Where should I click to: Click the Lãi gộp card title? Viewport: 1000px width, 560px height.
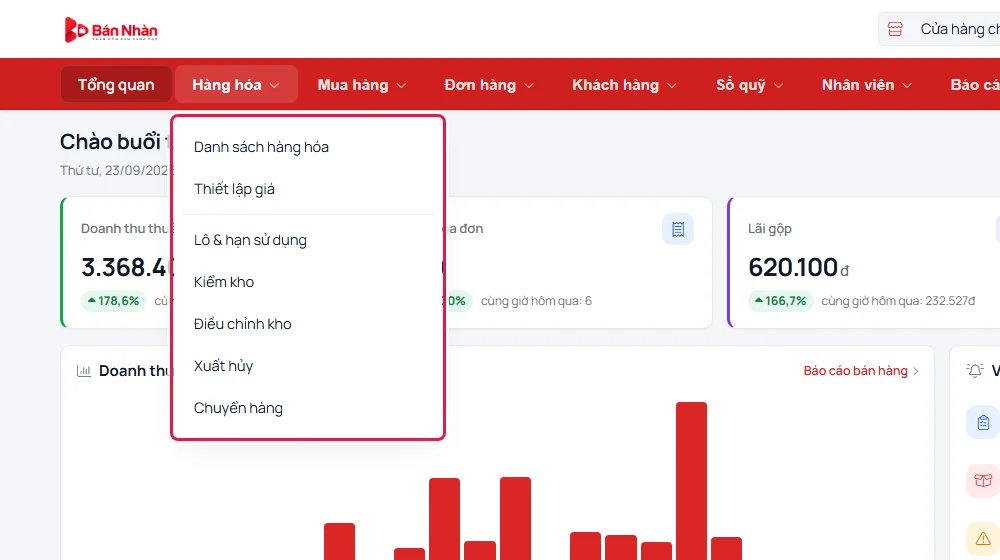click(x=770, y=229)
